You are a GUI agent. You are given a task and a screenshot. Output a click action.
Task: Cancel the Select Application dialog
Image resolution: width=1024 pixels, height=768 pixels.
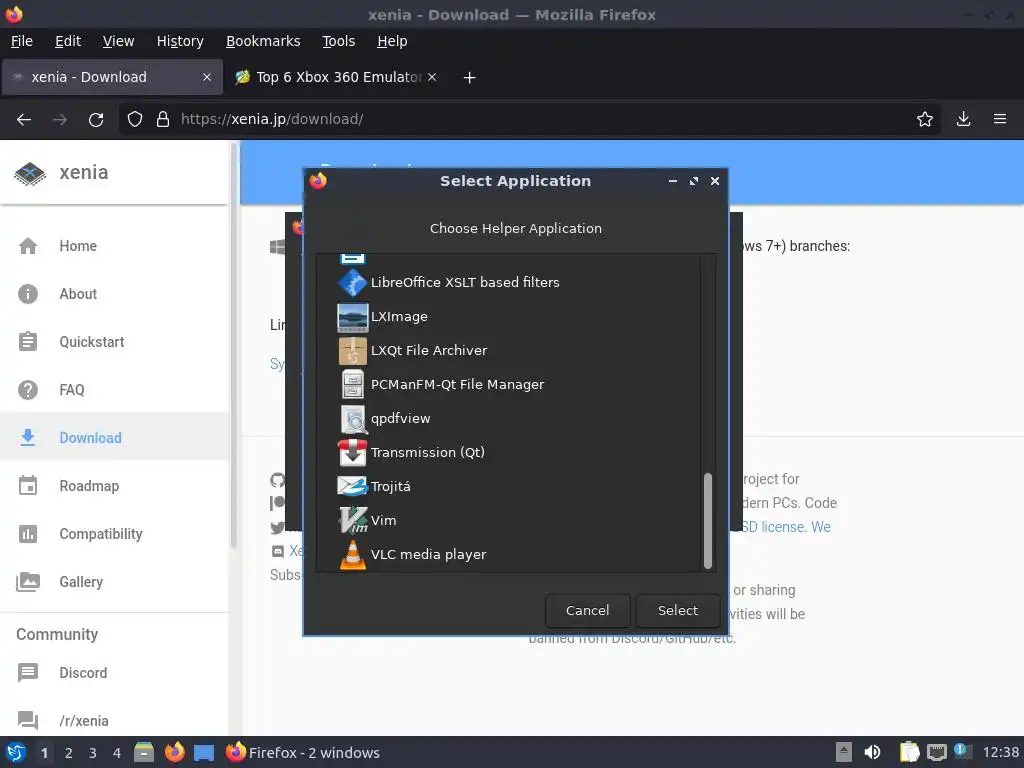[587, 611]
